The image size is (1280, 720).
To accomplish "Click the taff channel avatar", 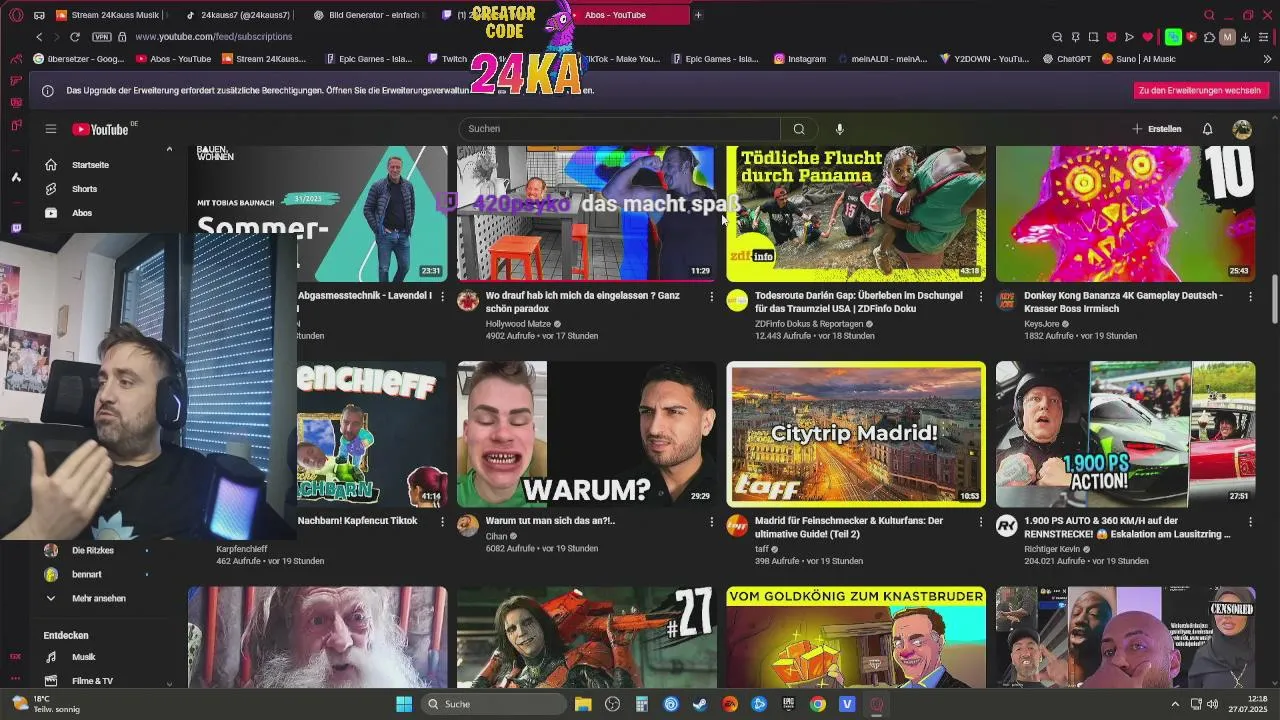I will point(737,526).
